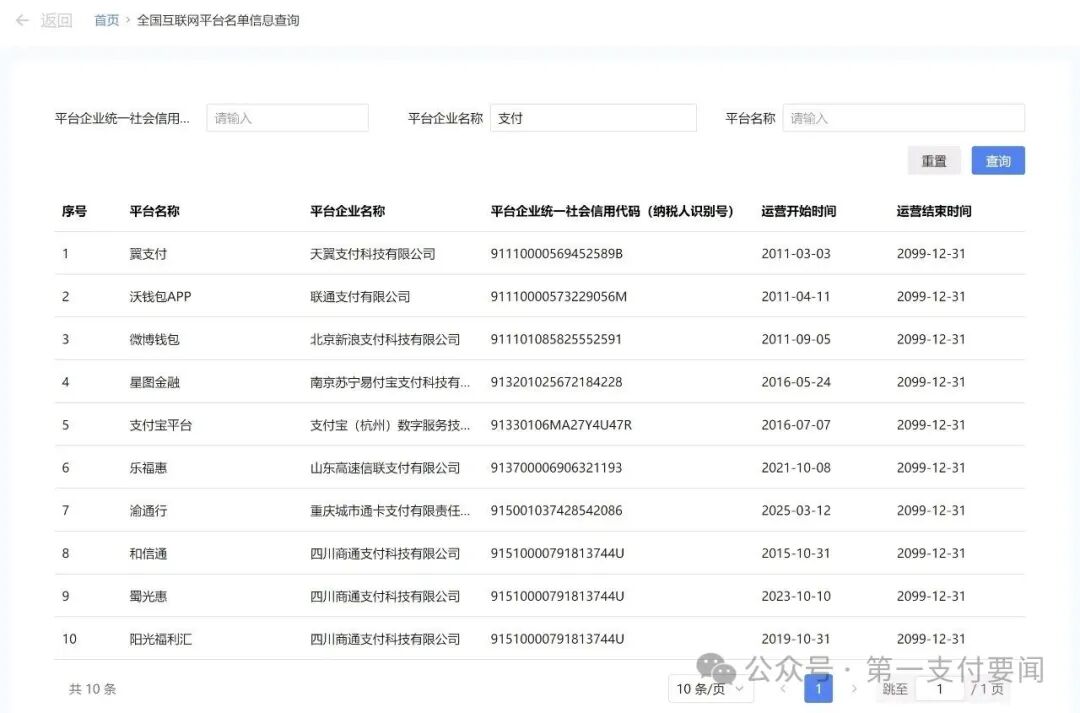Click the 查询 (Query) button
The image size is (1080, 713).
tap(997, 160)
